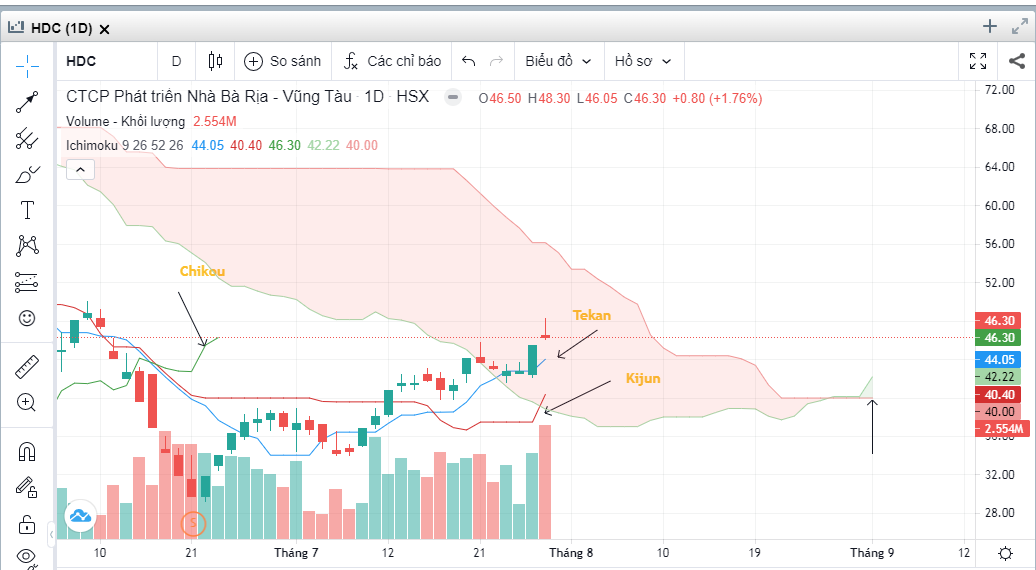Click the So sánh compare button
This screenshot has width=1036, height=570.
point(282,61)
